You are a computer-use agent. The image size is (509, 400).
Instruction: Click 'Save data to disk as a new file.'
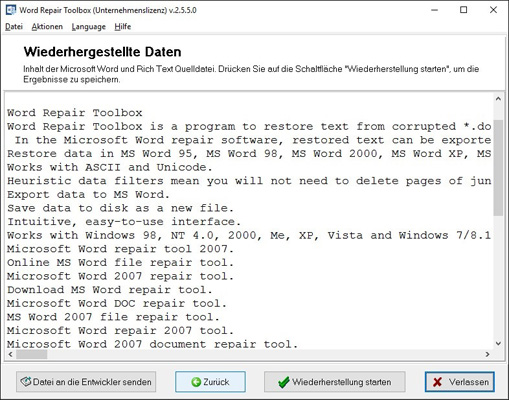pyautogui.click(x=120, y=208)
